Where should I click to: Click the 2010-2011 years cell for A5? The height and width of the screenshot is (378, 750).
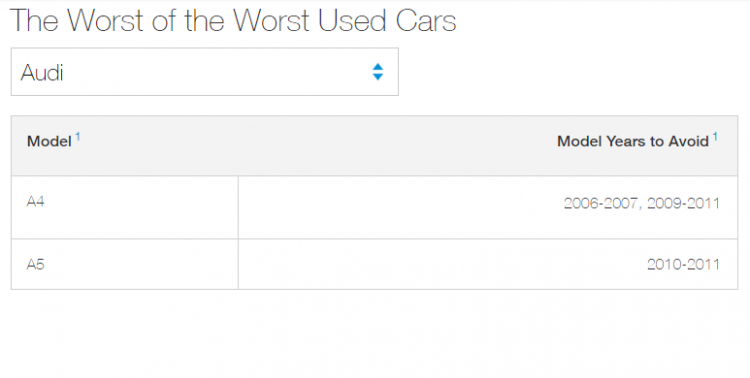click(683, 264)
